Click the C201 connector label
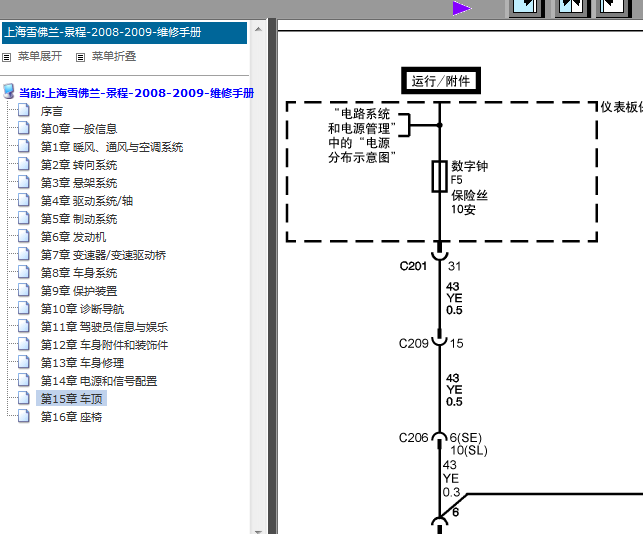The height and width of the screenshot is (534, 643). (x=413, y=266)
